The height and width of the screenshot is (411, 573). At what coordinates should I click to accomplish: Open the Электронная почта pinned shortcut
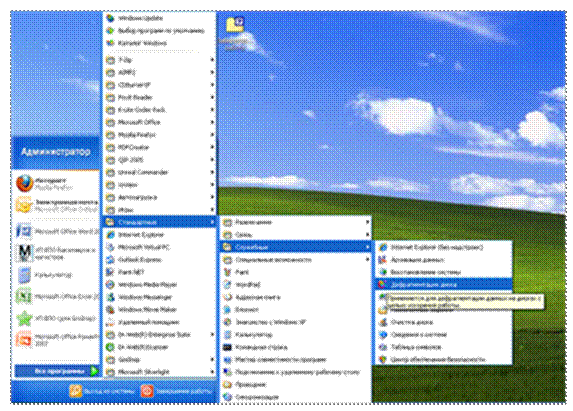[56, 205]
